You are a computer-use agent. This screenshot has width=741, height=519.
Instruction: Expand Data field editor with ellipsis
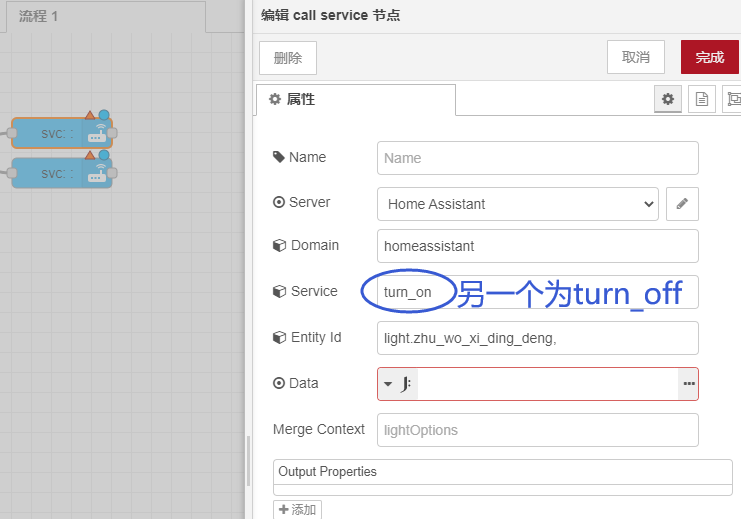click(x=689, y=384)
